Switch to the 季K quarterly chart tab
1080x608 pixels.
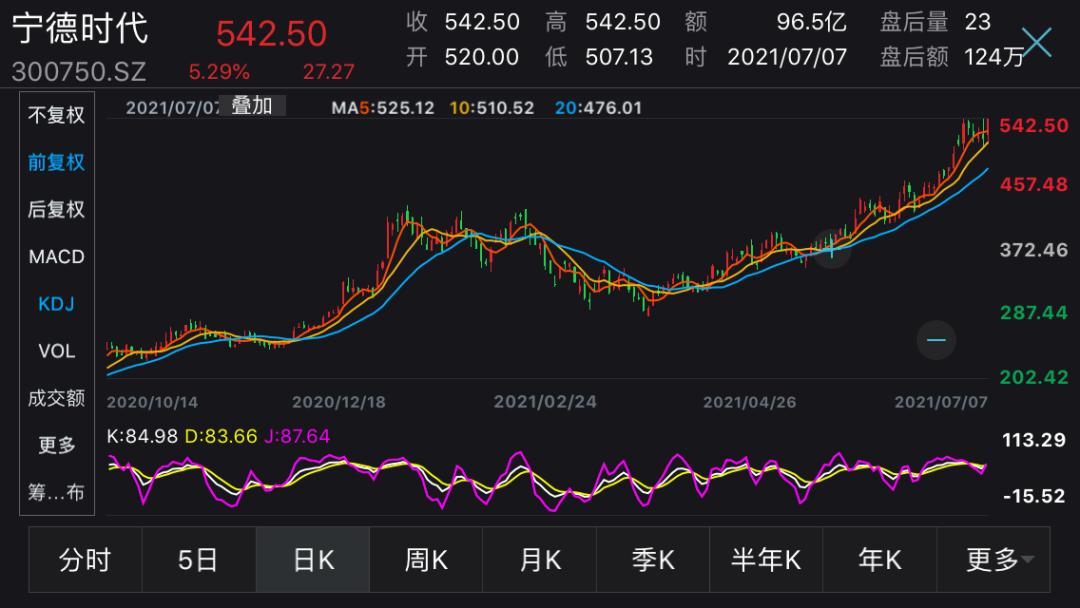[x=653, y=560]
